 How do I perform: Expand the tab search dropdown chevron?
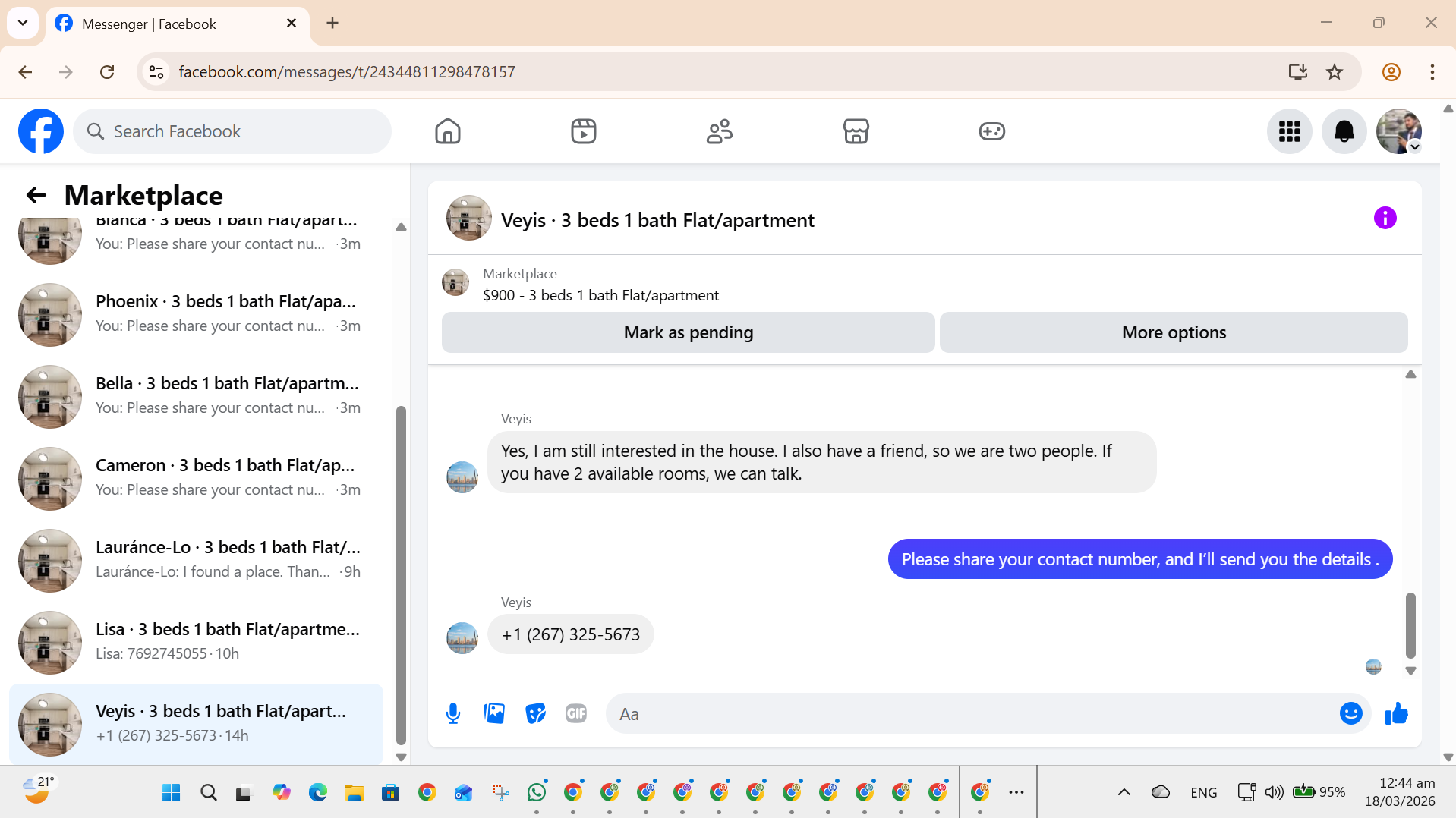pyautogui.click(x=23, y=24)
